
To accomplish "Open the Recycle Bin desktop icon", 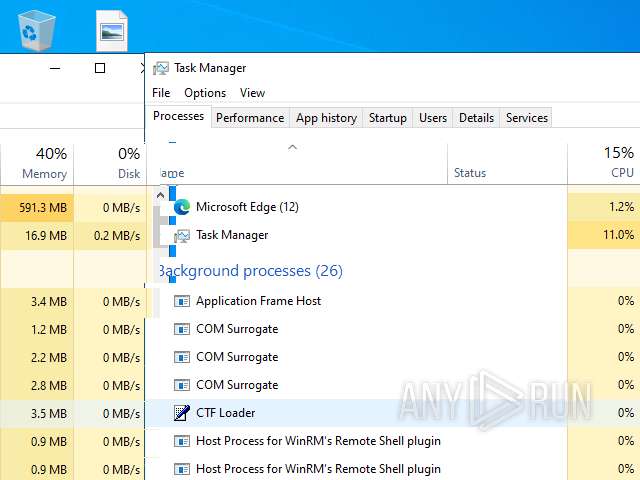I will 36,30.
